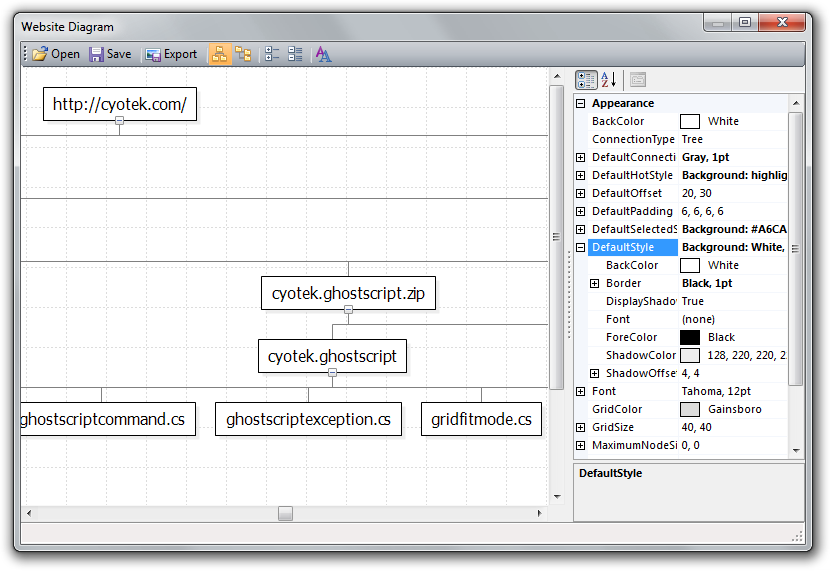Expand the GridSize property
The height and width of the screenshot is (571, 830).
pos(581,427)
